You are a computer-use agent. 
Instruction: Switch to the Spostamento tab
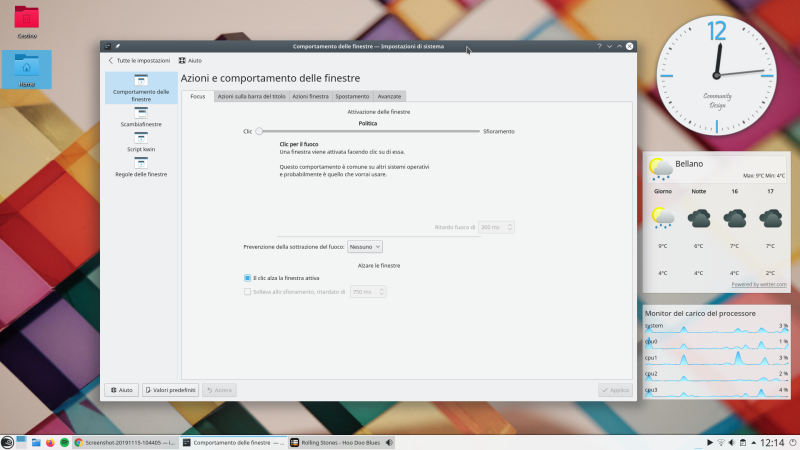[352, 96]
